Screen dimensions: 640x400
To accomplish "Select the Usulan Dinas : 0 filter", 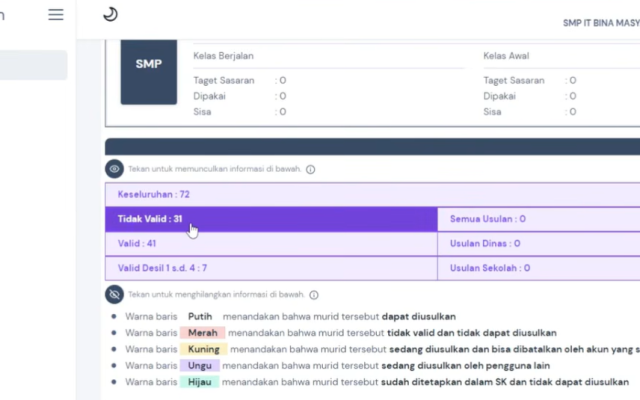I will [x=539, y=244].
